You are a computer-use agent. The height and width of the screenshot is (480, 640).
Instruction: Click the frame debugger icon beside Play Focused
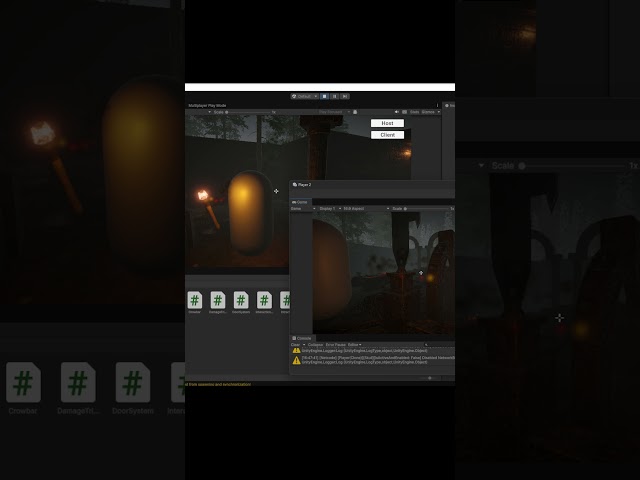355,112
